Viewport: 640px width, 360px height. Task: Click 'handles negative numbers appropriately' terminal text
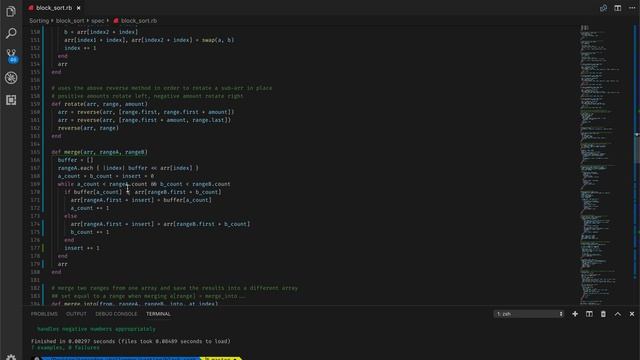pos(96,329)
